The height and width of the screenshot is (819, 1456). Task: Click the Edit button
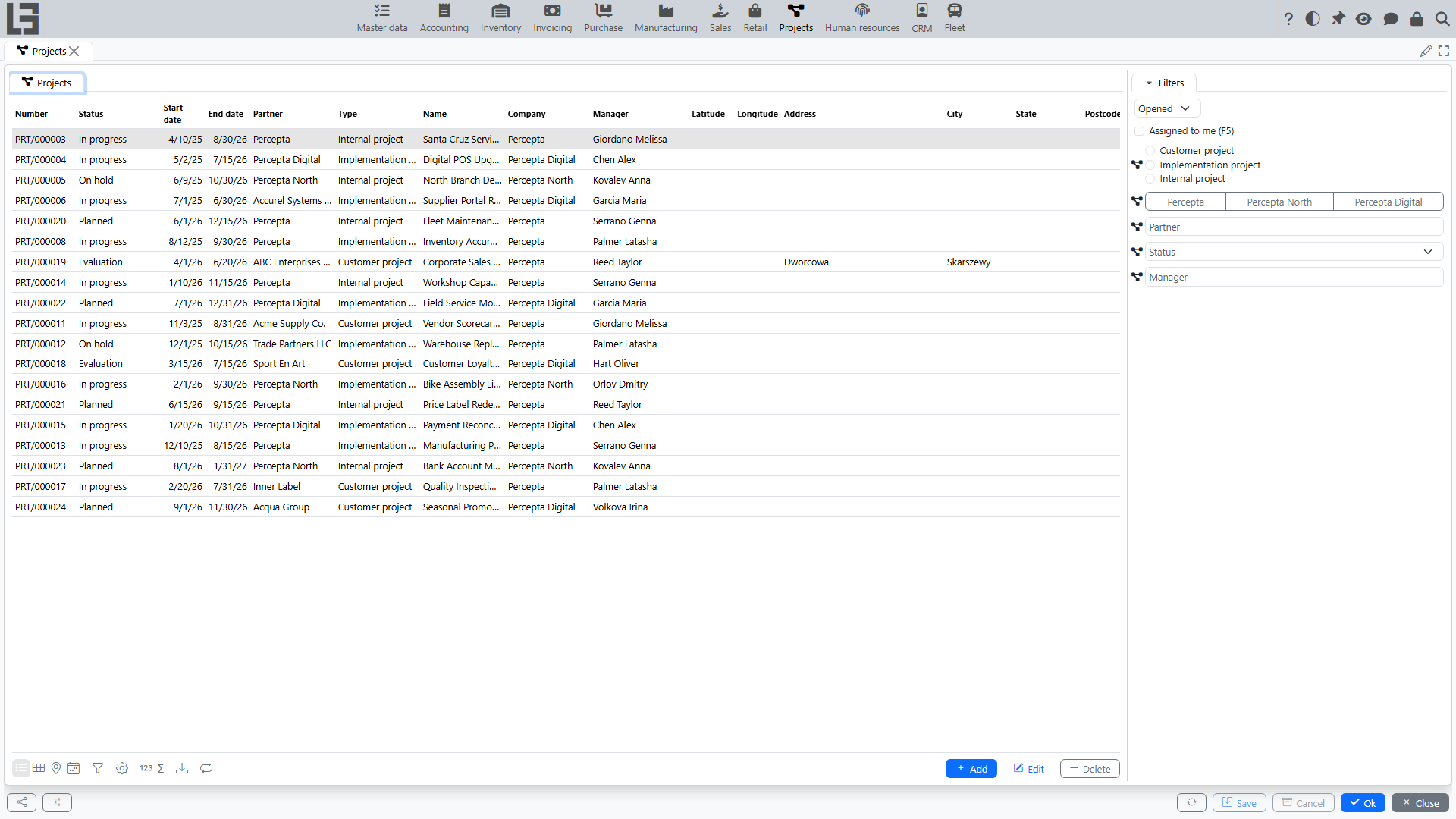click(x=1028, y=769)
